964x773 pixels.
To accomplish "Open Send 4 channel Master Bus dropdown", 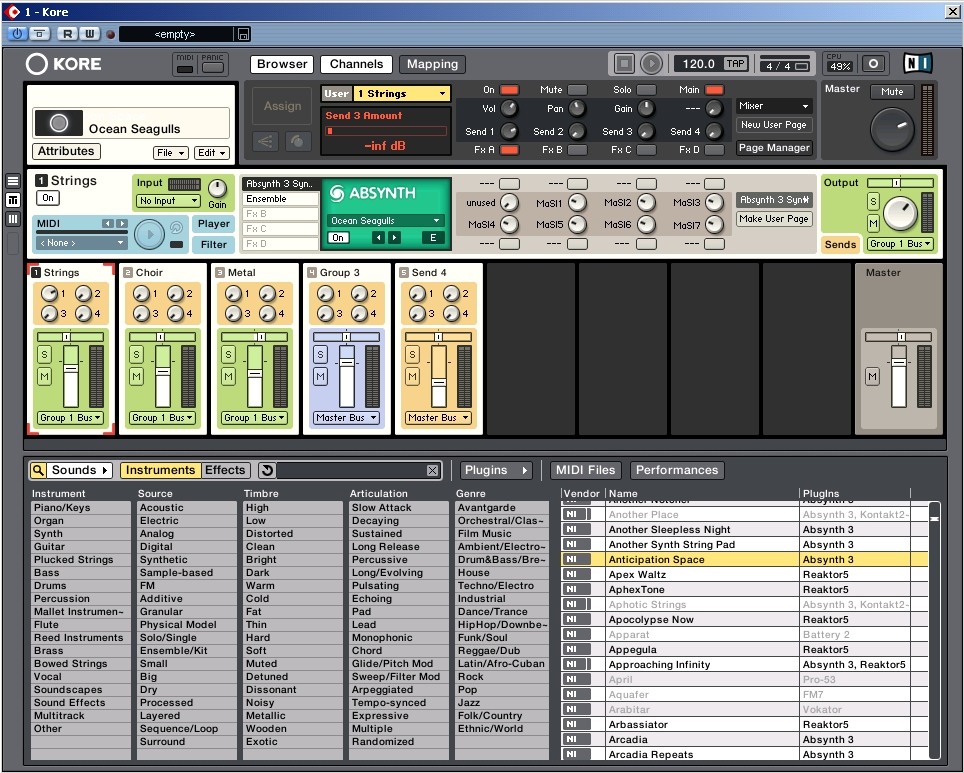I will pyautogui.click(x=438, y=418).
